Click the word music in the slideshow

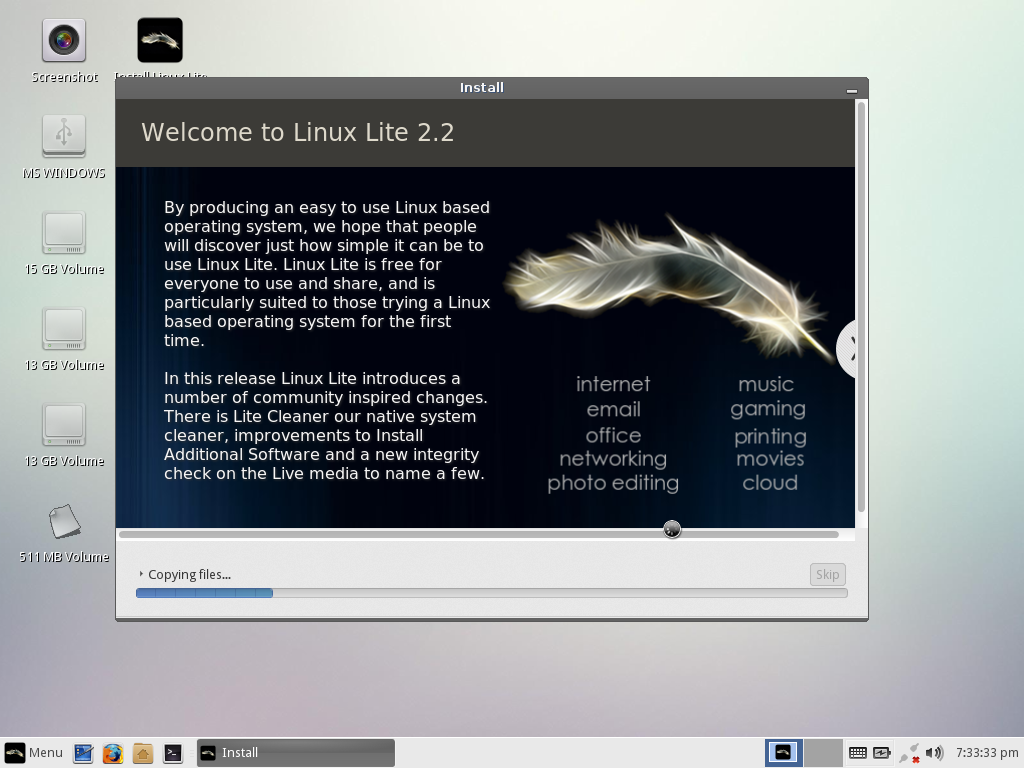[766, 384]
